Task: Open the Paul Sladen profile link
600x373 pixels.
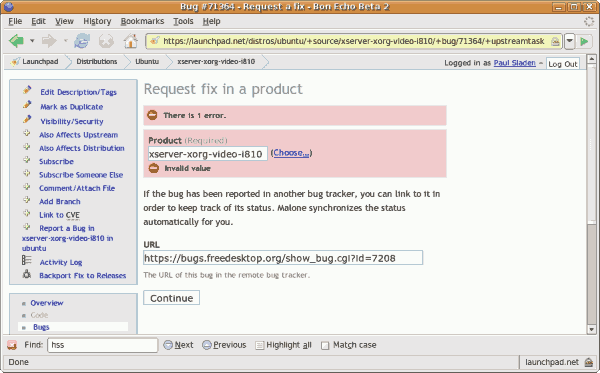Action: pyautogui.click(x=514, y=63)
